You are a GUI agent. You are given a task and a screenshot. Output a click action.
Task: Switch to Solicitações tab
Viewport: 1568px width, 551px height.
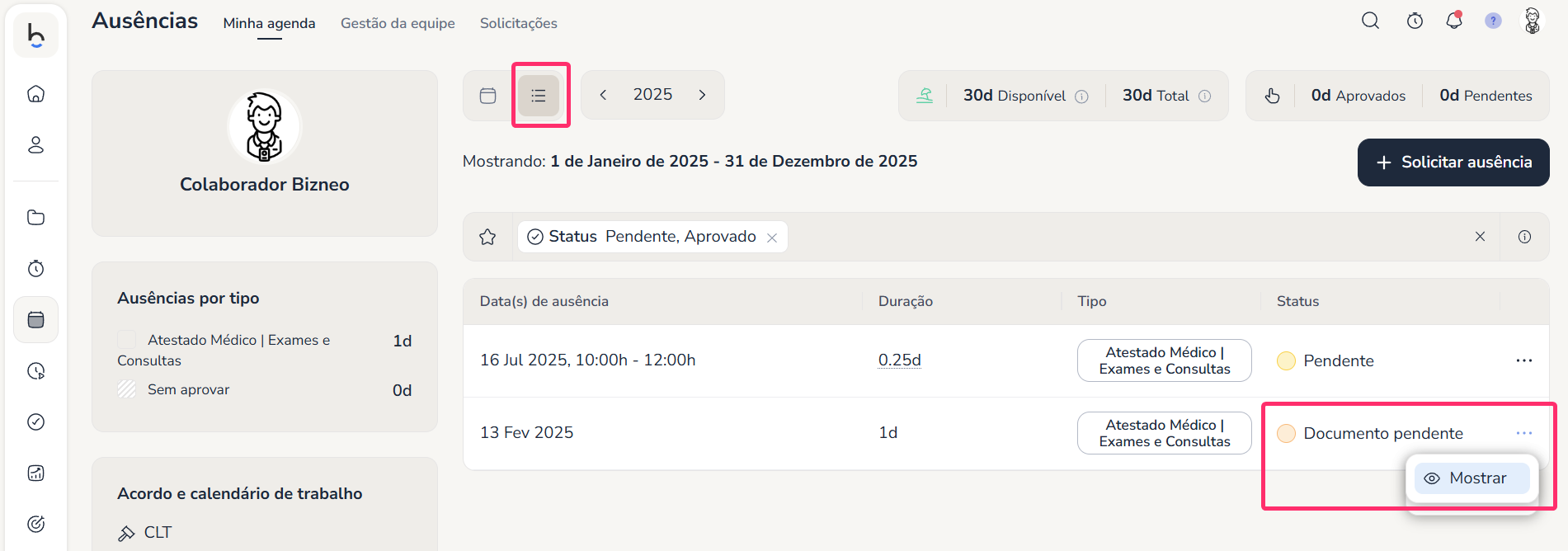coord(518,23)
